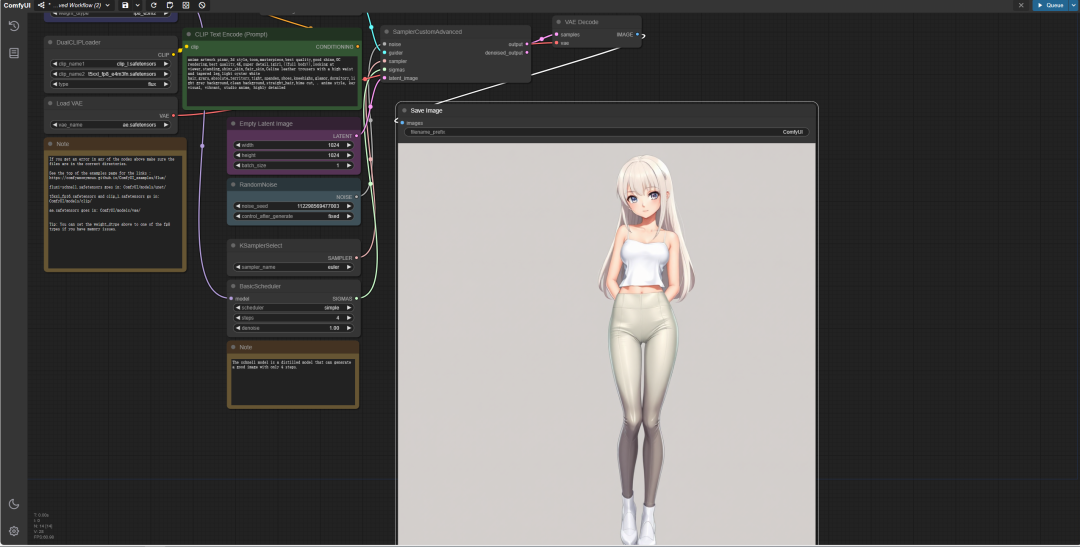
Task: Click the noise_seed value field
Action: click(294, 206)
